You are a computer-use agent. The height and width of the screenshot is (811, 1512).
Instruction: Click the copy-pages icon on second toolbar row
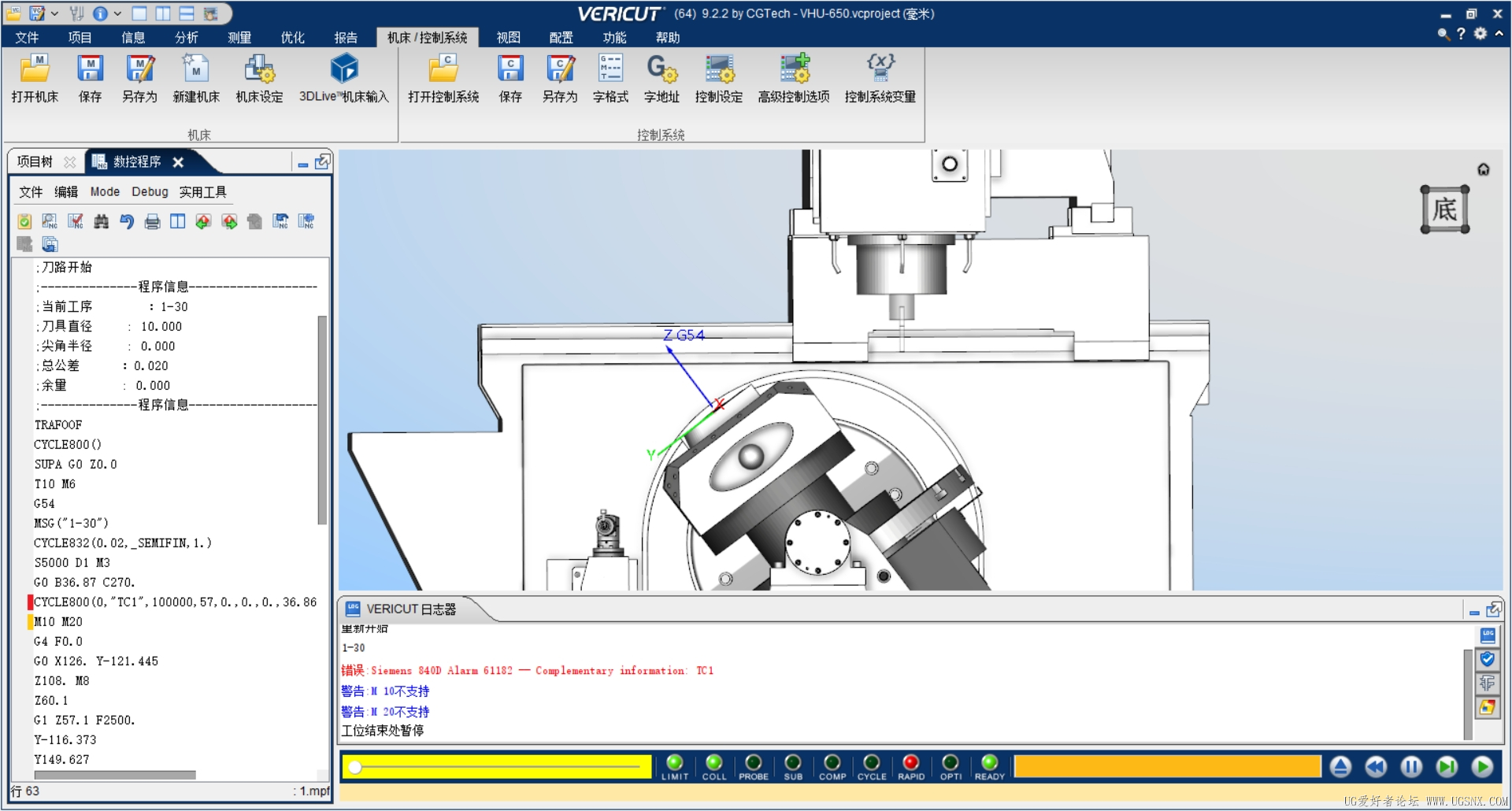pyautogui.click(x=50, y=244)
